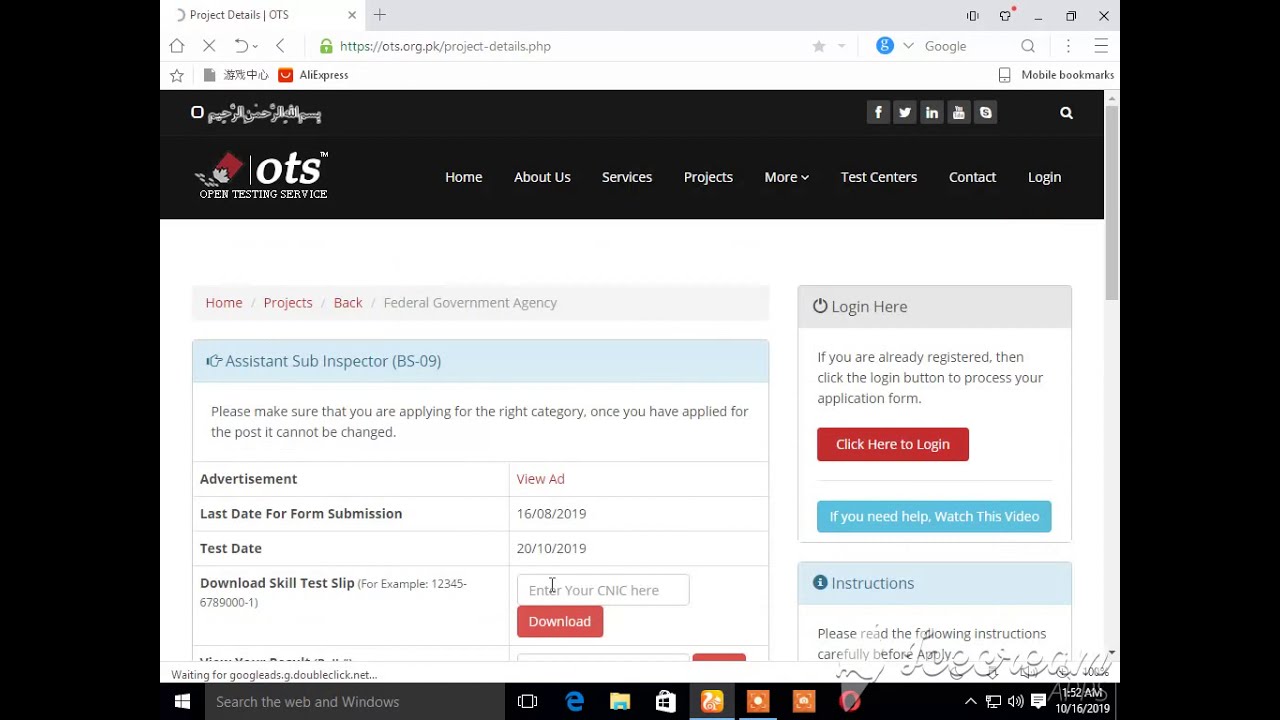Open Microsoft Store from taskbar
The height and width of the screenshot is (720, 1280).
click(665, 702)
